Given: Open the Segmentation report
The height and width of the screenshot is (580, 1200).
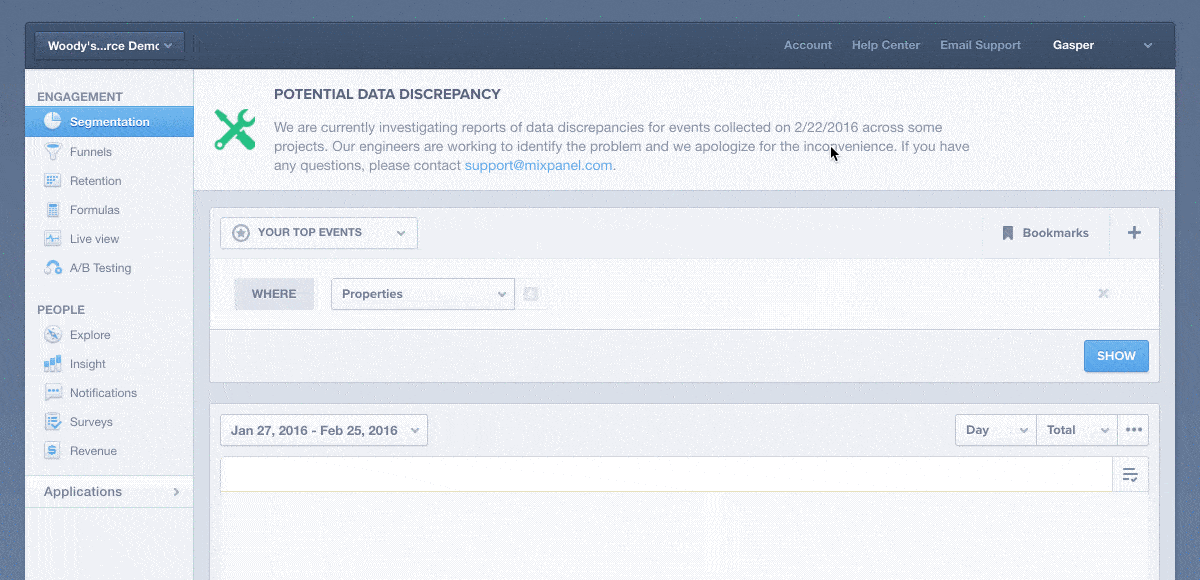Looking at the screenshot, I should (109, 122).
